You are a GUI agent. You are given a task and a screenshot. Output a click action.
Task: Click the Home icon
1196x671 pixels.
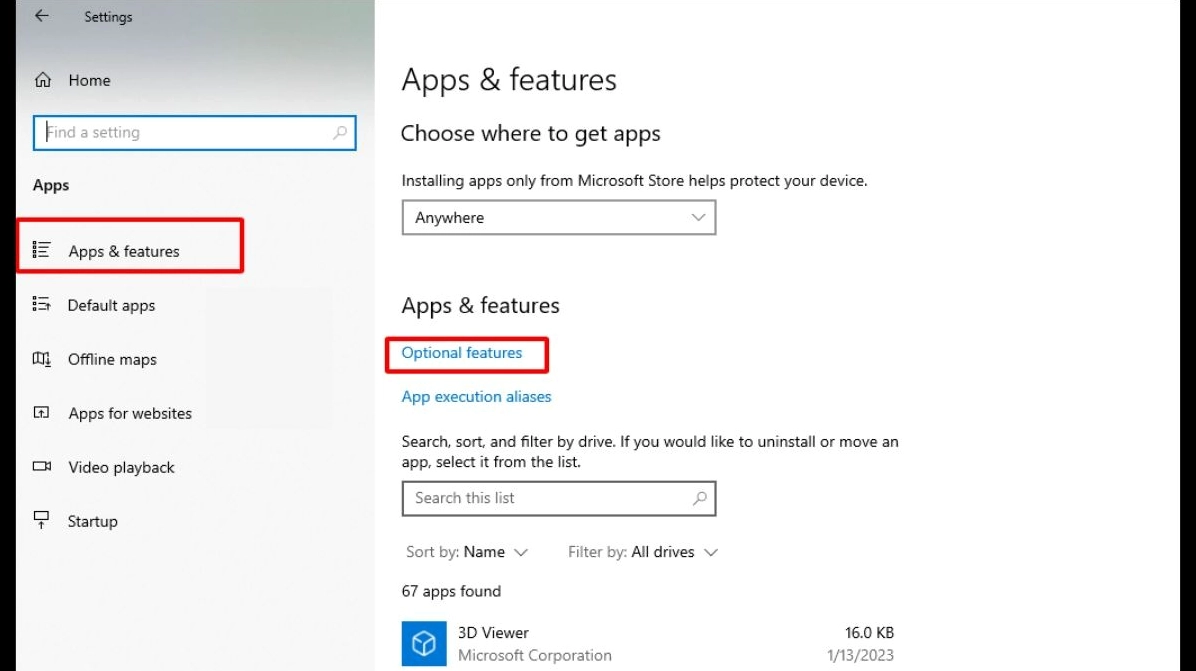41,80
